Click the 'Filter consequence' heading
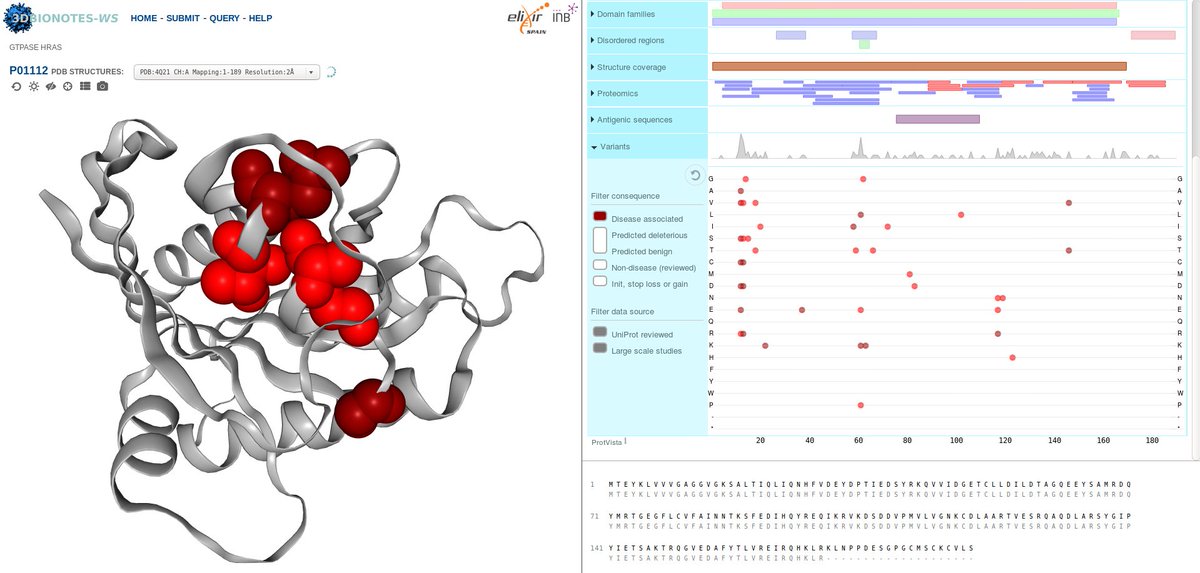The width and height of the screenshot is (1200, 573). click(625, 197)
